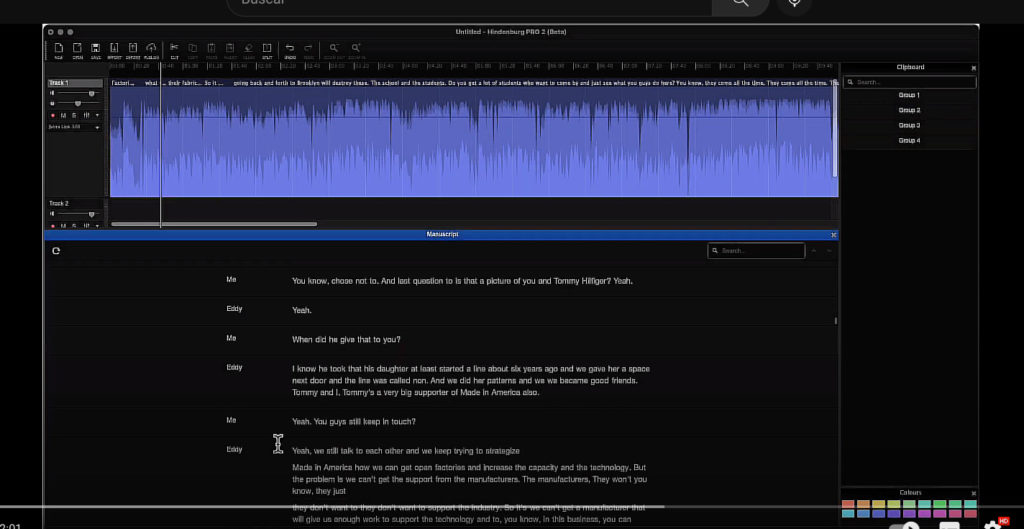Click the text 'When did he give that to you?'
Image resolution: width=1024 pixels, height=529 pixels.
[346, 340]
